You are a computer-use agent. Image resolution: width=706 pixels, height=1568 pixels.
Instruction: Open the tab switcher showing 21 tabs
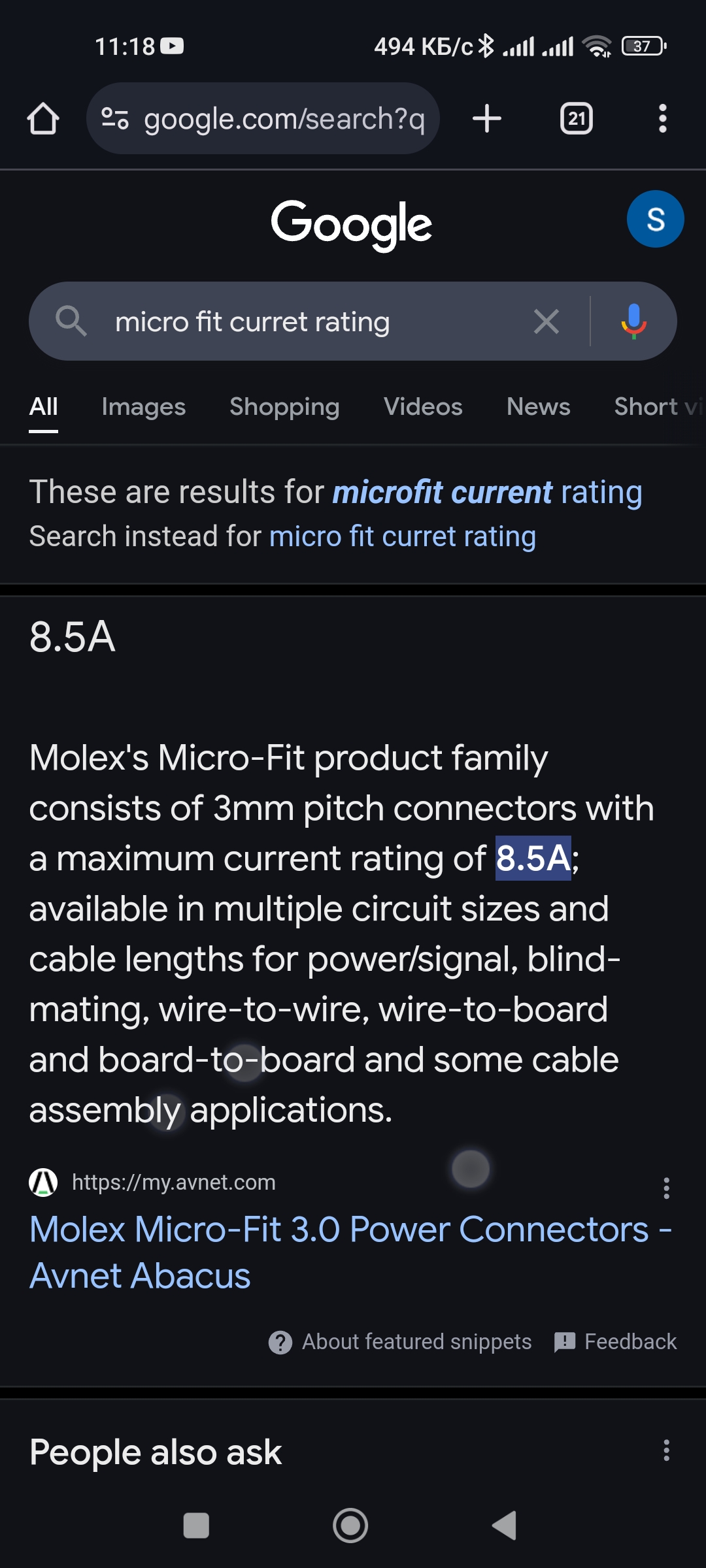(x=577, y=119)
